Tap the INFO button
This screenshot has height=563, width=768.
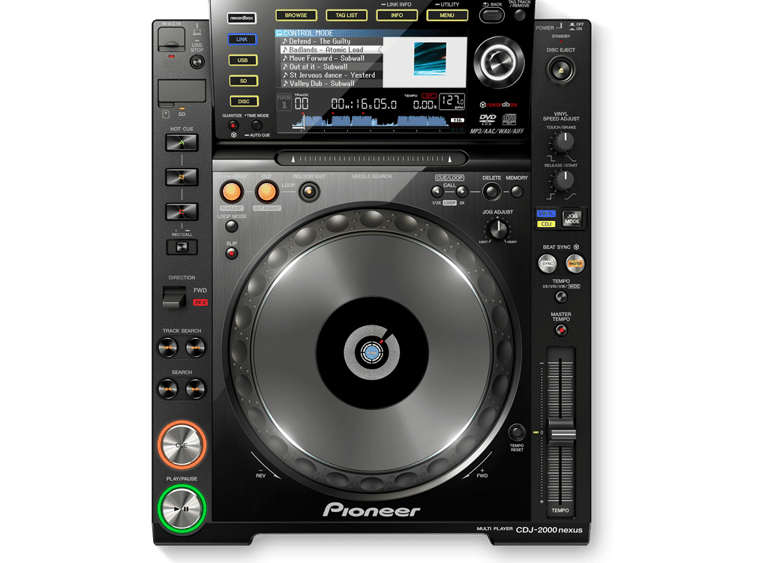(x=397, y=15)
